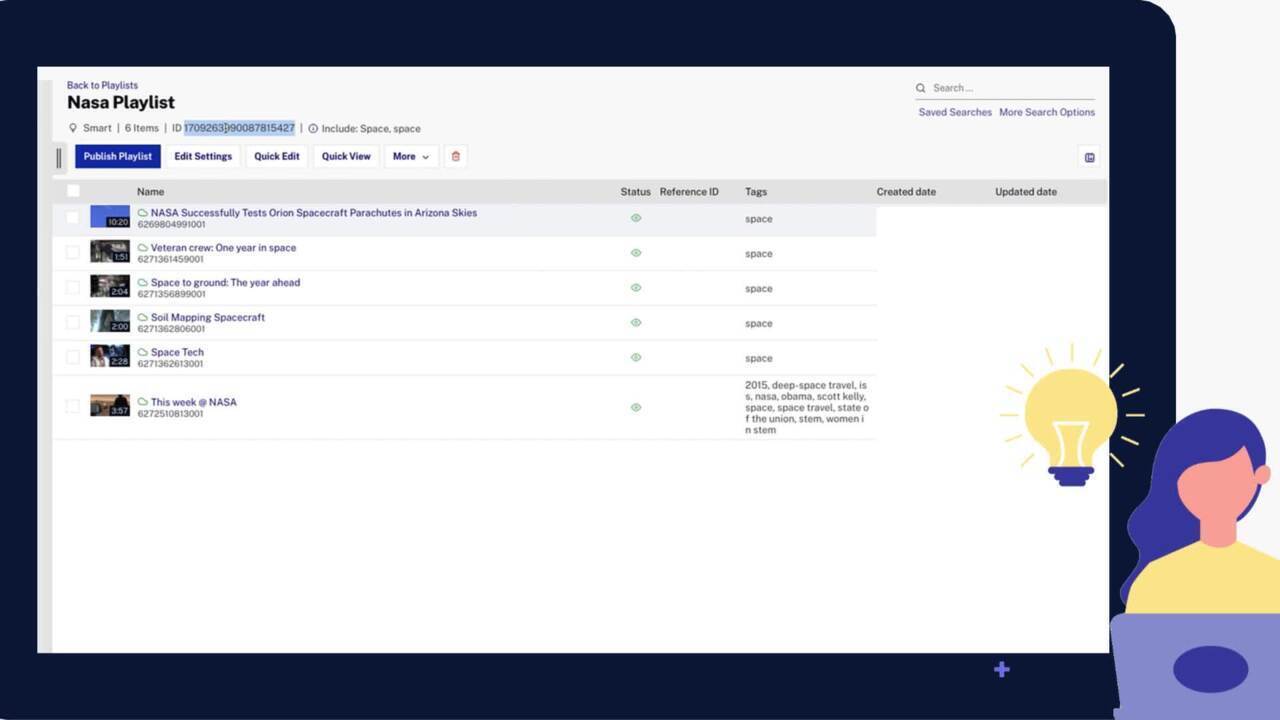Click the tags cell of This week @ NASA

point(807,407)
